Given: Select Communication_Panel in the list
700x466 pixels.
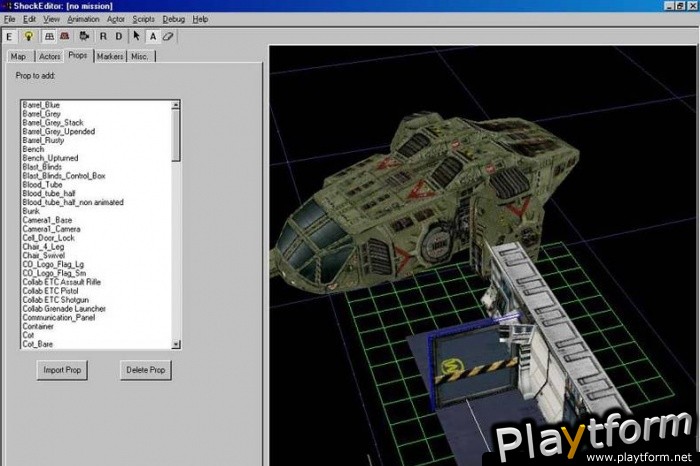Looking at the screenshot, I should point(59,318).
